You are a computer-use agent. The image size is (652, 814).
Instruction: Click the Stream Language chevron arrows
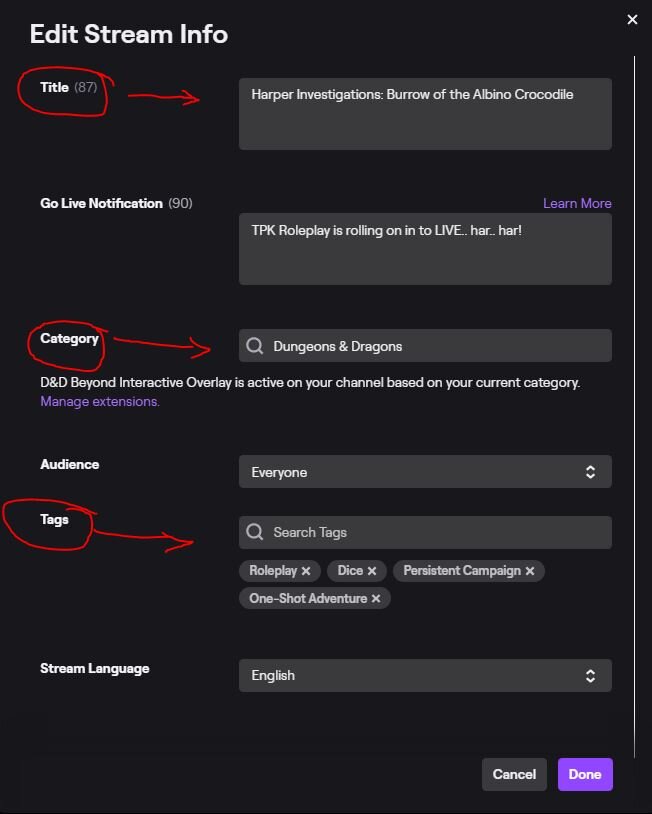(590, 675)
